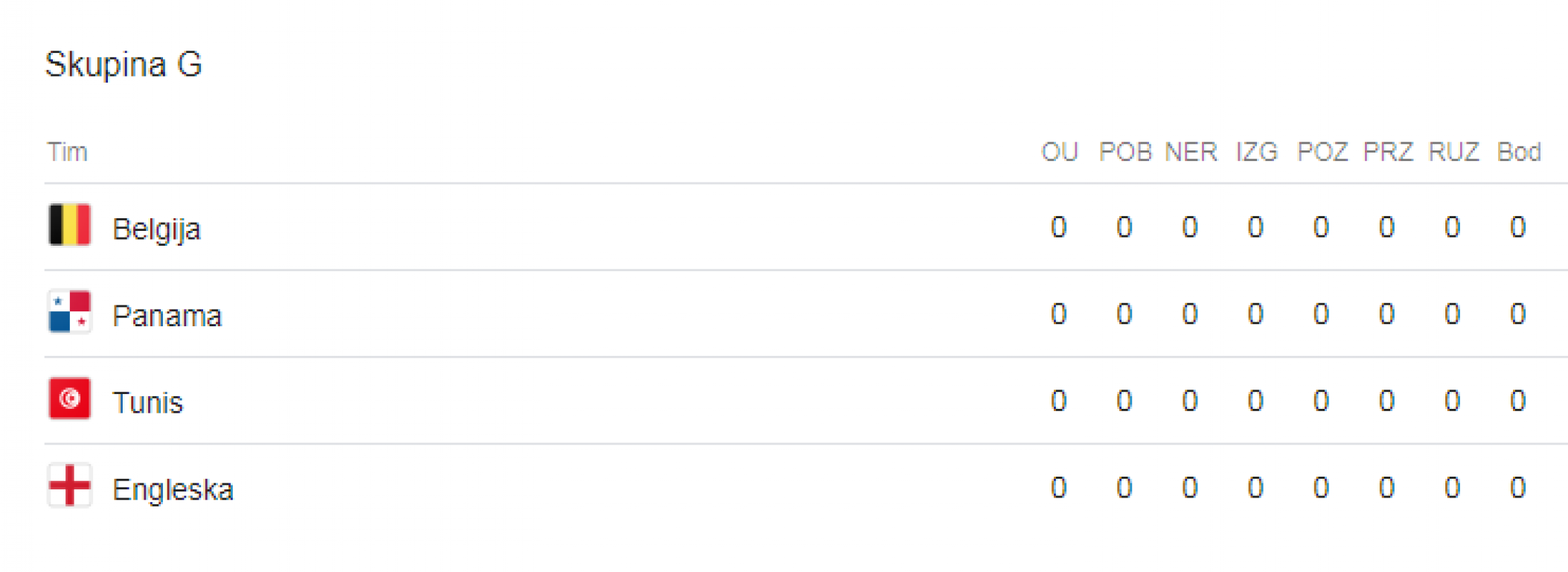
Task: Open the Panama team link
Action: (167, 316)
